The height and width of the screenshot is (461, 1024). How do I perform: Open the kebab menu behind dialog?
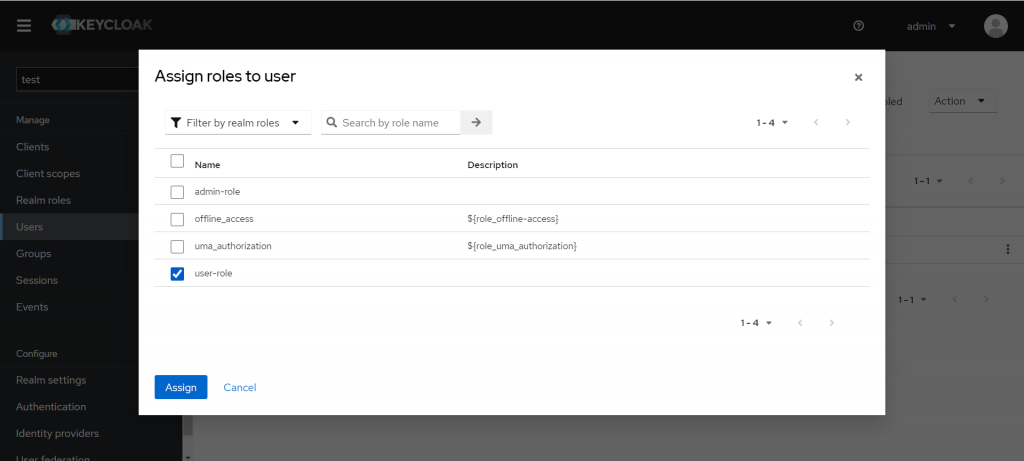coord(1008,249)
